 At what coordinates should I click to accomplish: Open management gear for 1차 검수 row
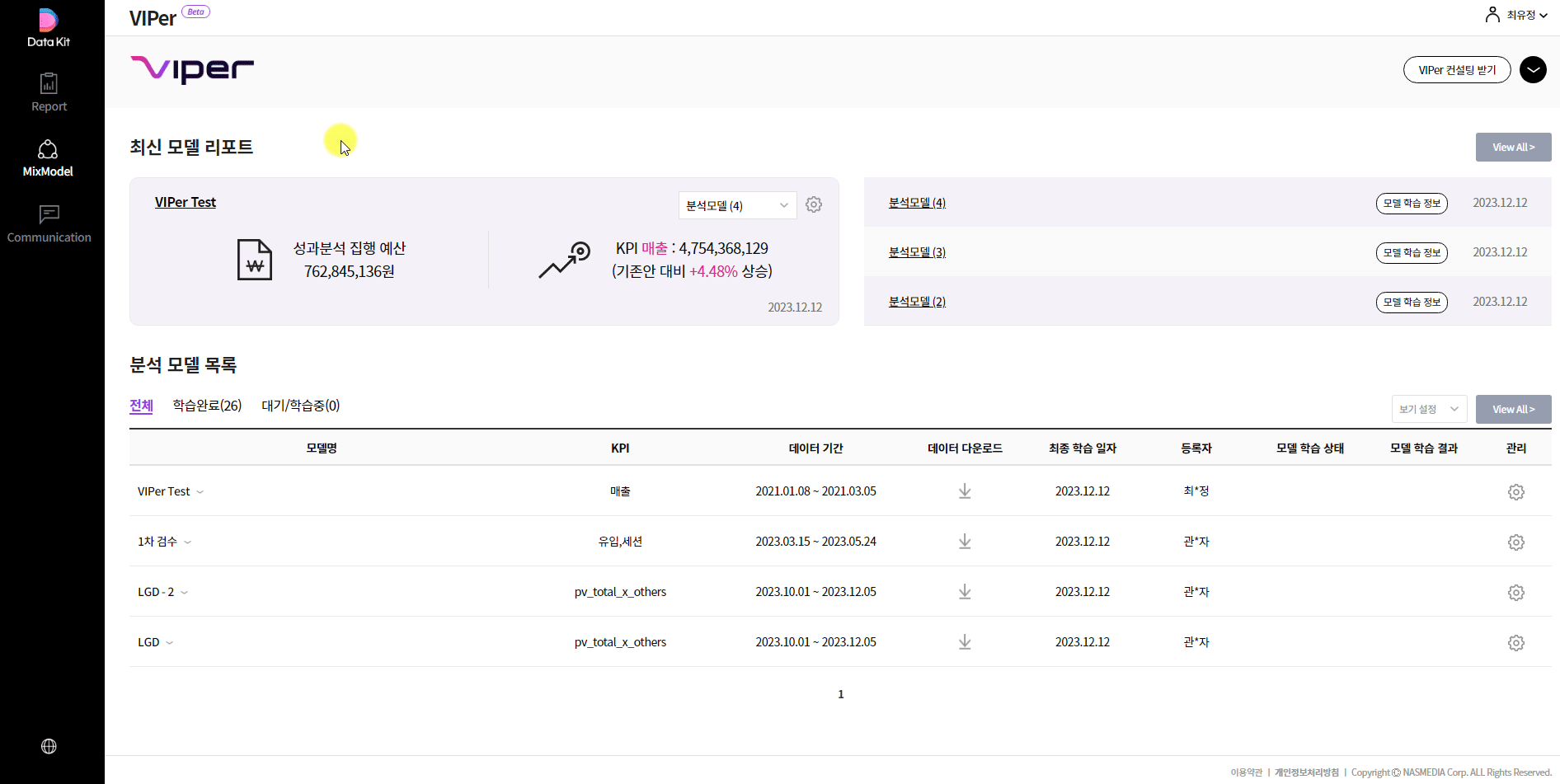coord(1515,542)
